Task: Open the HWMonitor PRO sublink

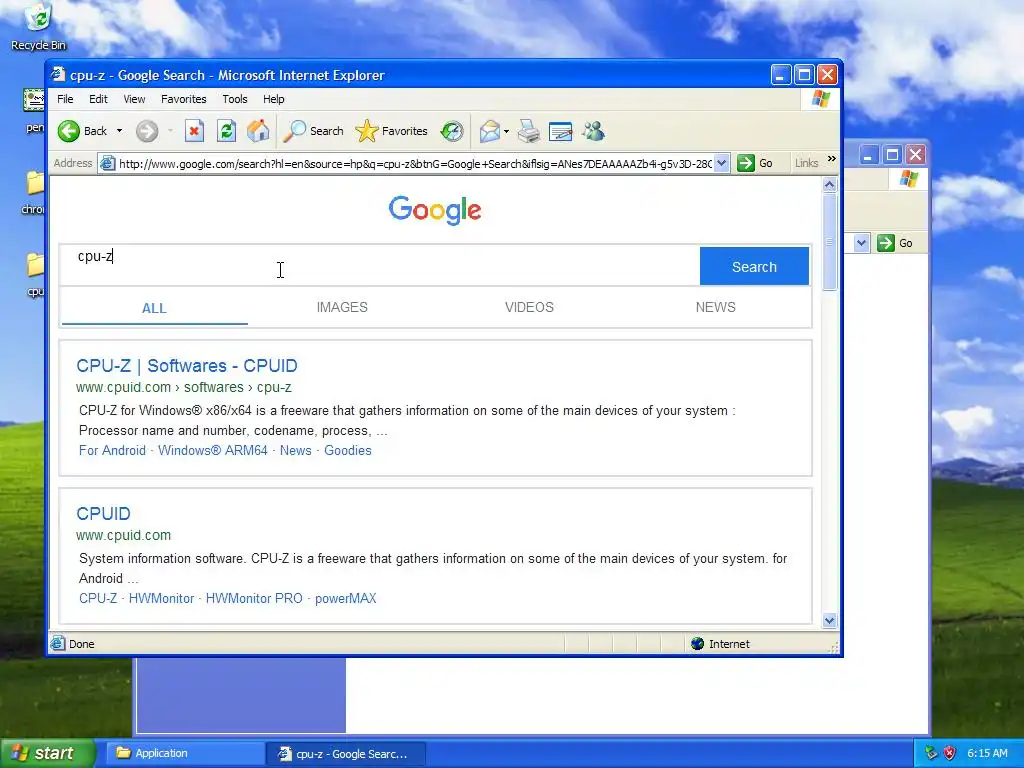Action: (x=254, y=598)
